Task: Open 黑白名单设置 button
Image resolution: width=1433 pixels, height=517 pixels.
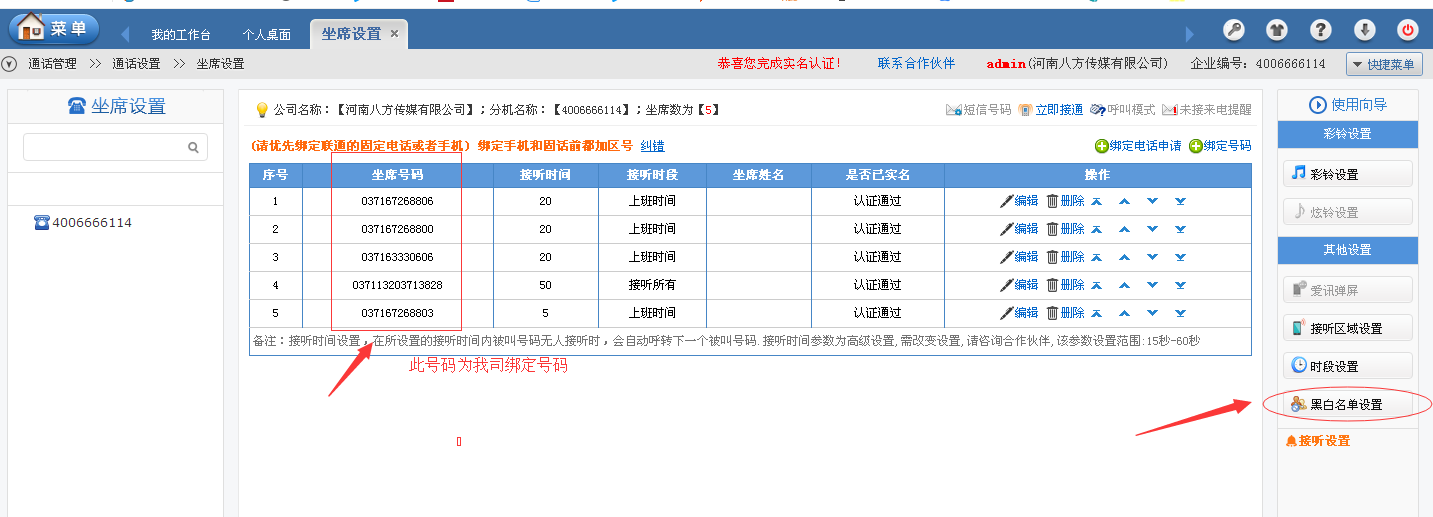Action: [x=1347, y=405]
